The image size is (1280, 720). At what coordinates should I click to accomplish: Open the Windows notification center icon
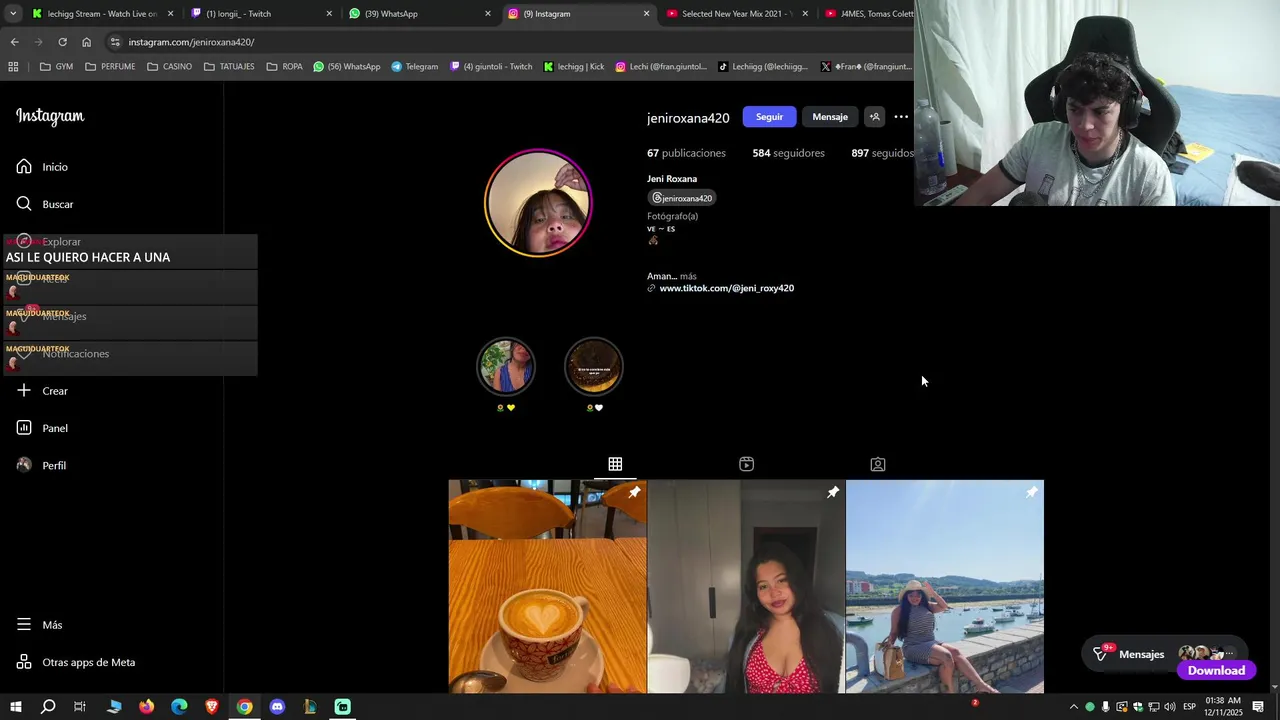pos(1258,707)
